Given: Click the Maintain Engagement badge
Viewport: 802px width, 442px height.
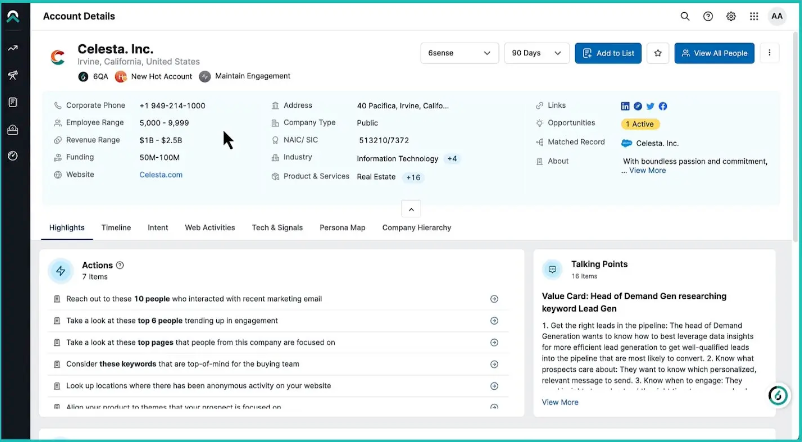Looking at the screenshot, I should (x=245, y=76).
